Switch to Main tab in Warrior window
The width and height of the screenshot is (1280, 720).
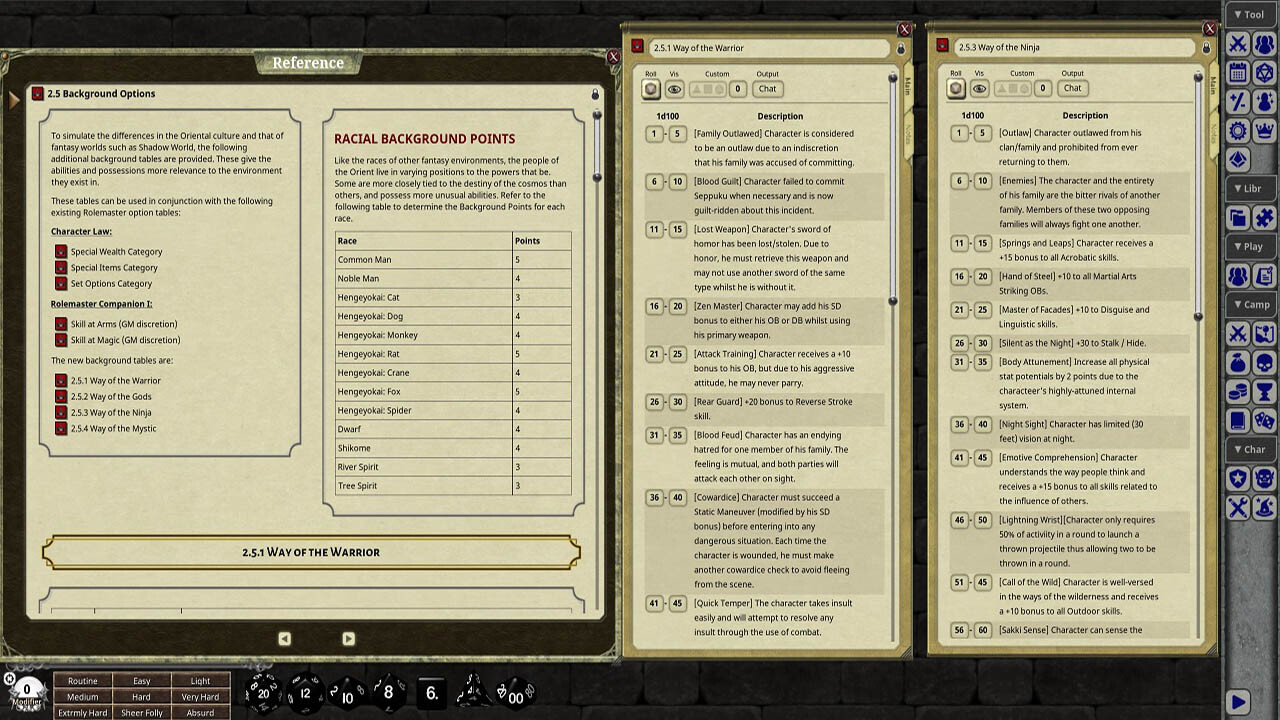click(908, 86)
